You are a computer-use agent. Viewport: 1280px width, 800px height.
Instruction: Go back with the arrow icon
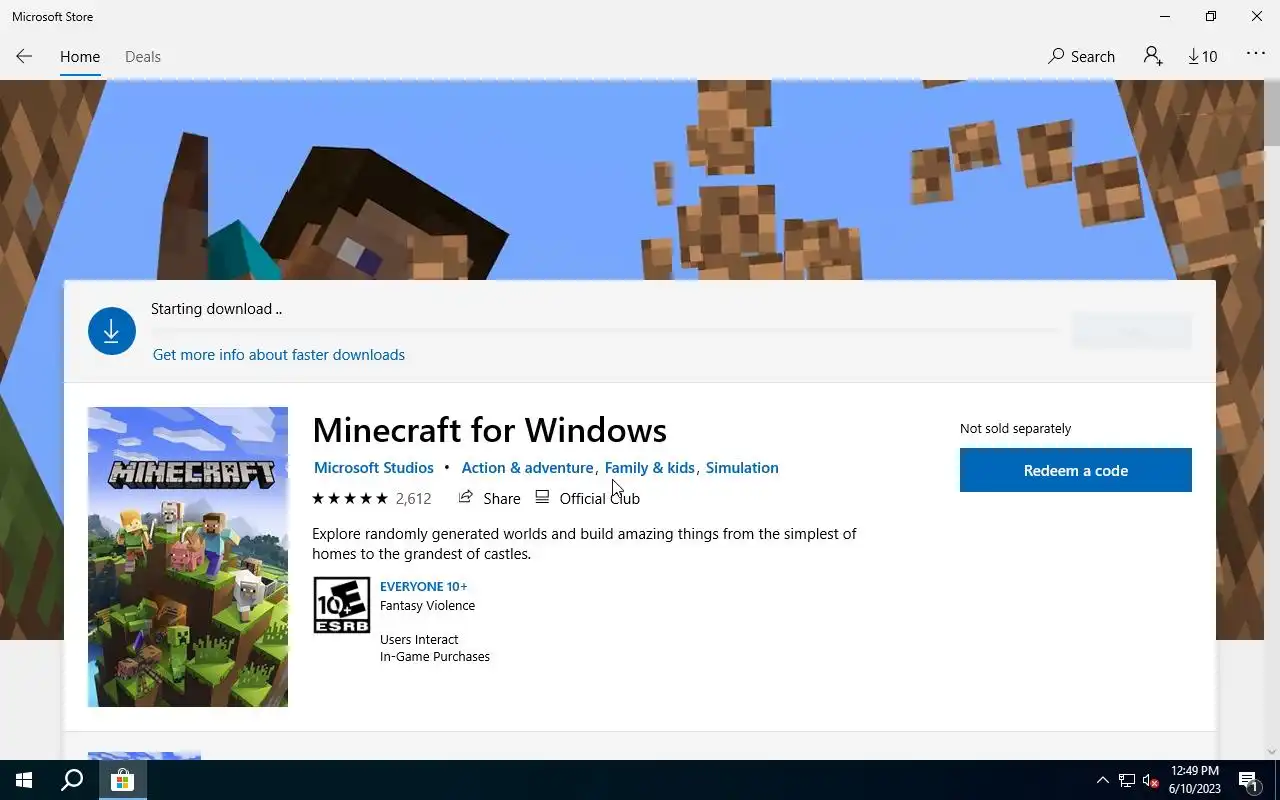pos(24,56)
